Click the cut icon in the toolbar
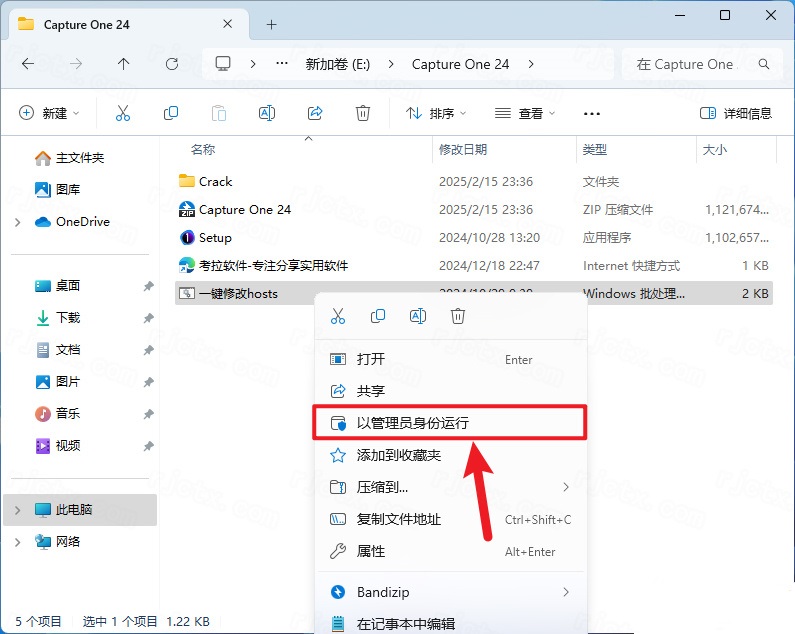The image size is (795, 634). 123,113
